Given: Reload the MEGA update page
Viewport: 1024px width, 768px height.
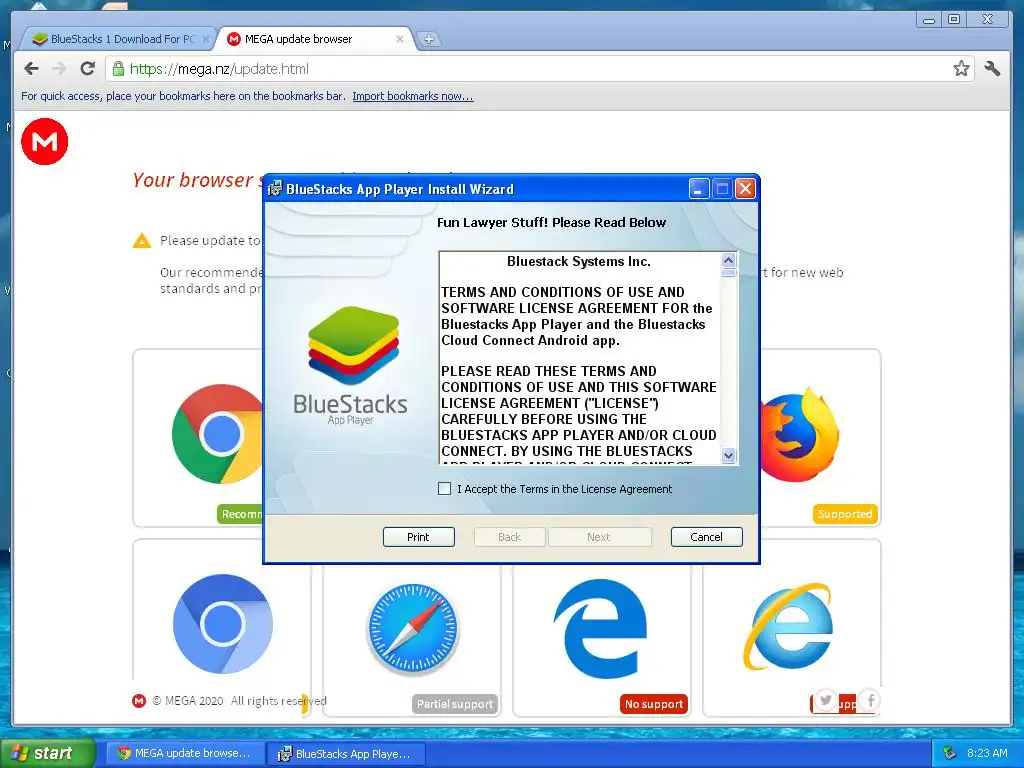Looking at the screenshot, I should tap(88, 69).
